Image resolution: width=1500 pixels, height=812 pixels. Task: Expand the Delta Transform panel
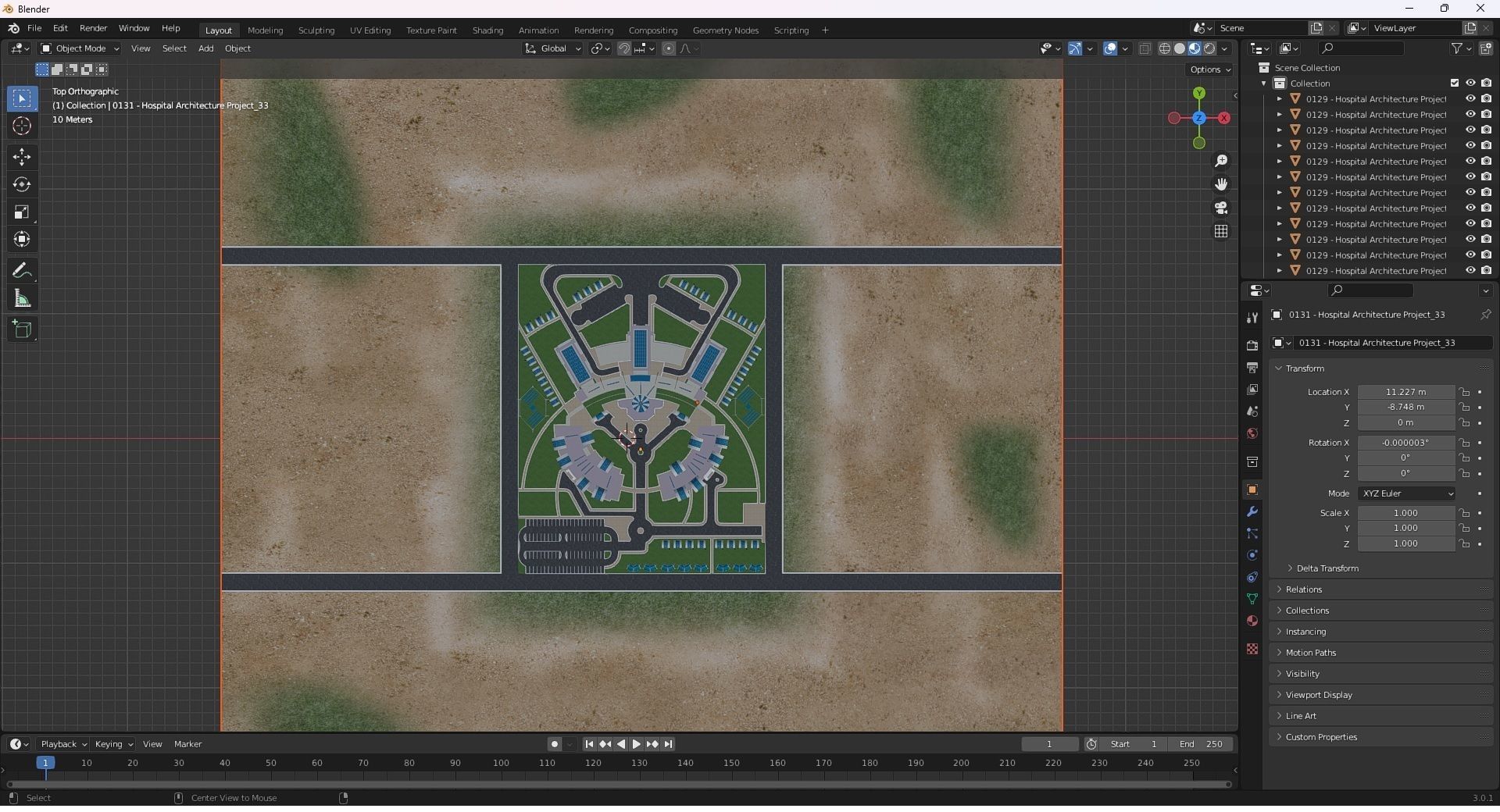[1327, 568]
